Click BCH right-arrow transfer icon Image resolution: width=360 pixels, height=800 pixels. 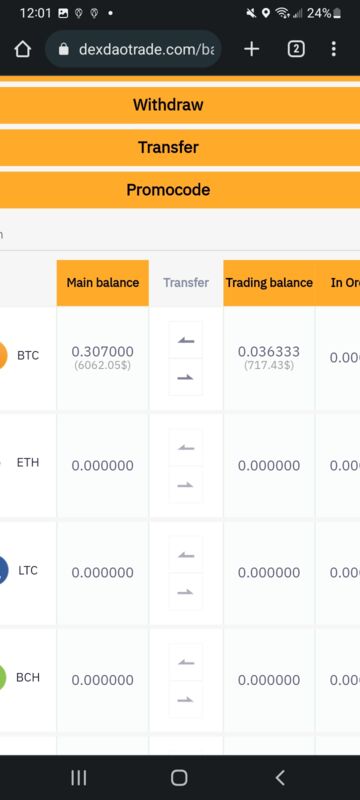coord(186,699)
